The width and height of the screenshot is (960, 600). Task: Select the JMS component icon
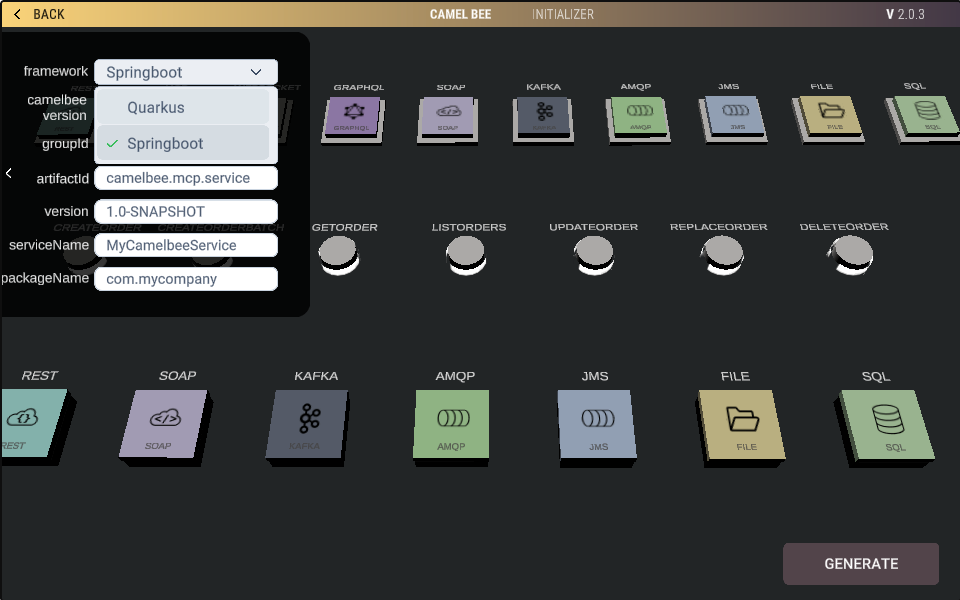tap(733, 115)
